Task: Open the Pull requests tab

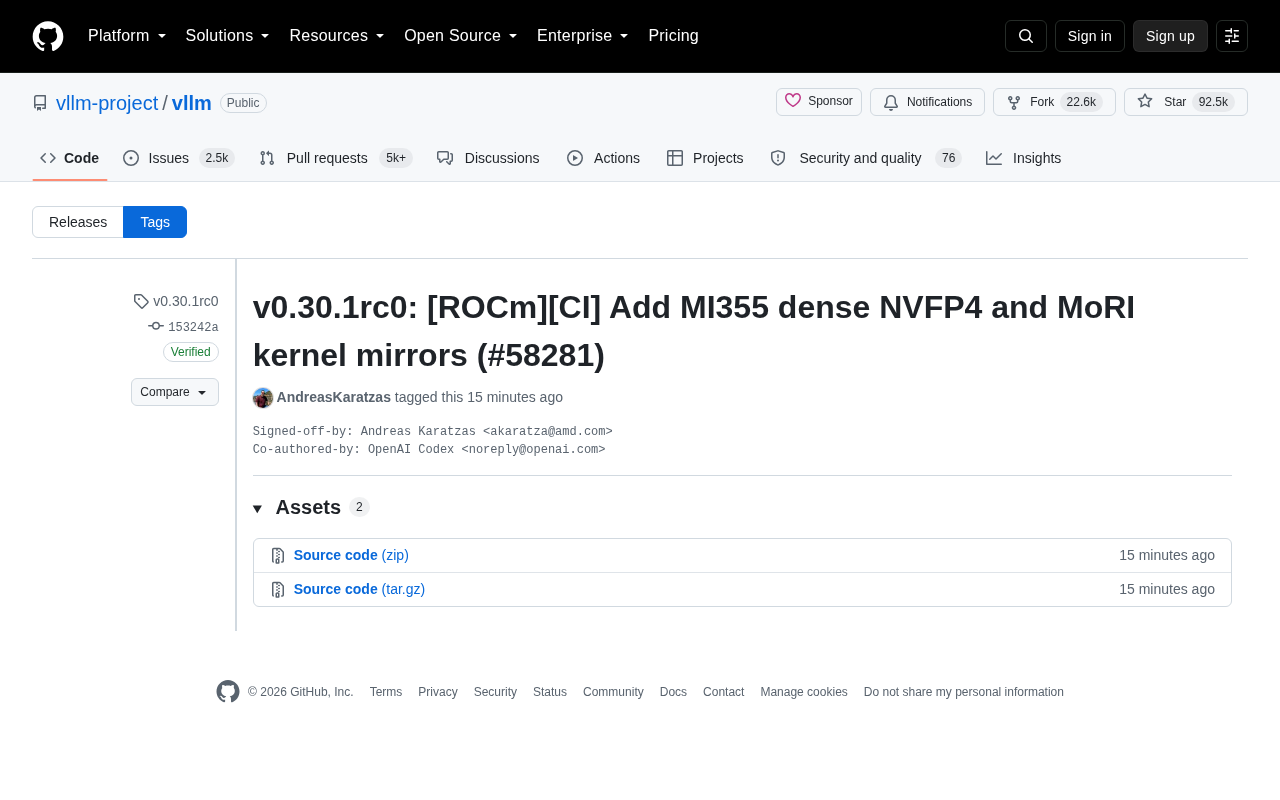Action: tap(335, 158)
